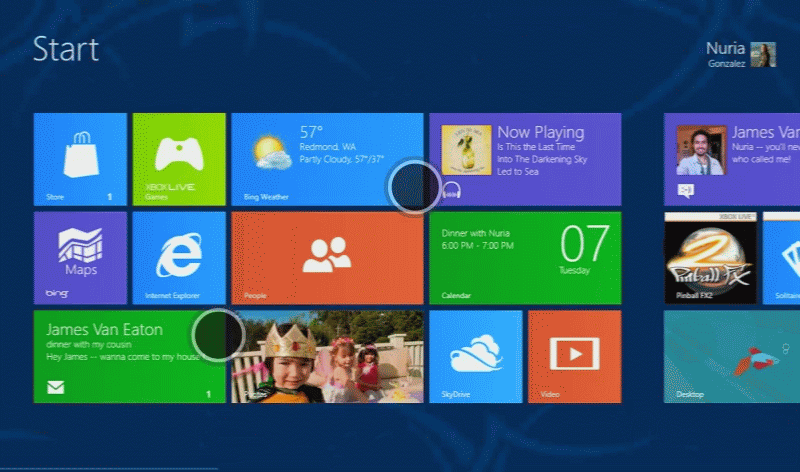Image resolution: width=800 pixels, height=472 pixels.
Task: Click the Start heading text
Action: [66, 49]
